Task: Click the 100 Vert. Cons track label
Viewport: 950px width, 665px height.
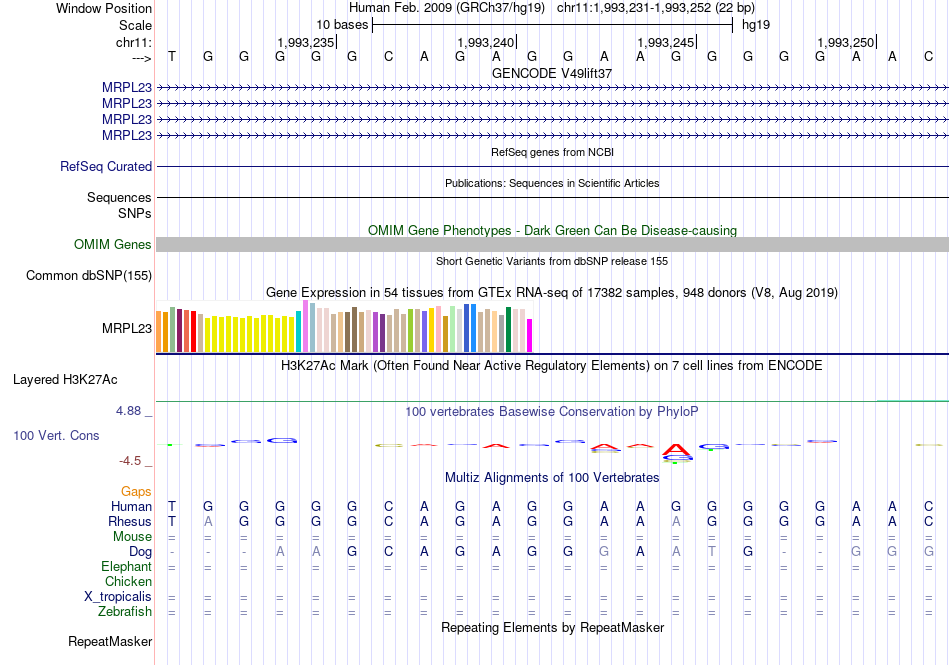Action: pyautogui.click(x=56, y=435)
